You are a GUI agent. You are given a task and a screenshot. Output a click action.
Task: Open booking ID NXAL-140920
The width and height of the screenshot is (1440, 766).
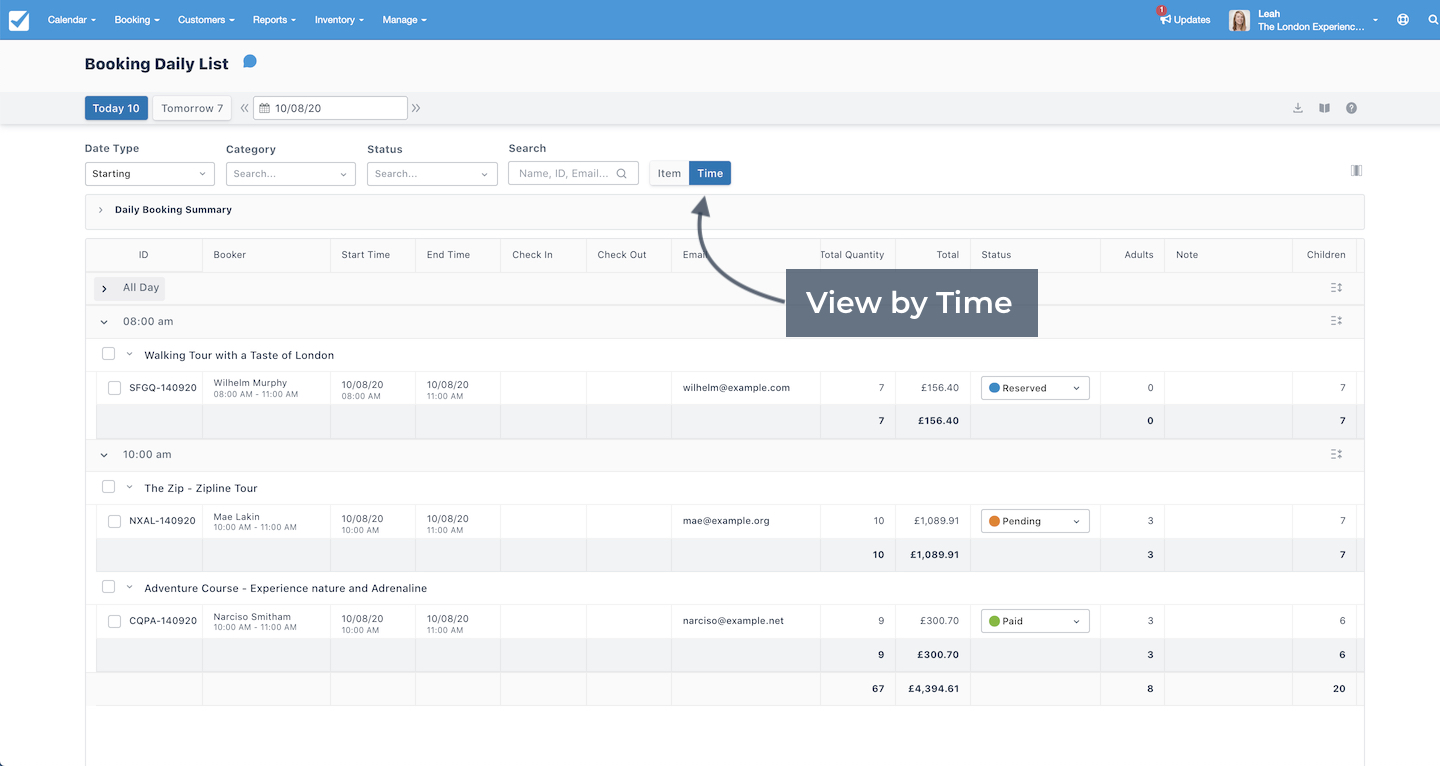163,521
